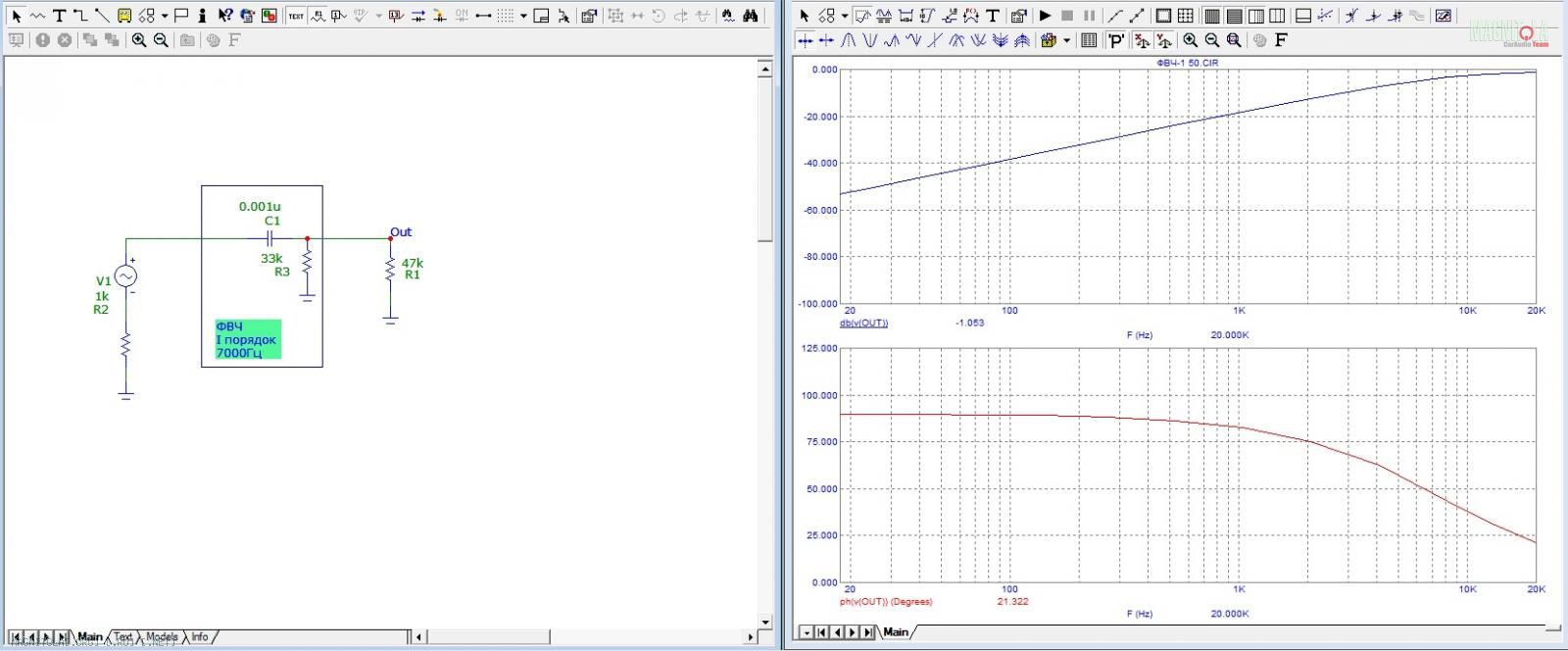Screen dimensions: 1568x651
Task: Open the Models tab
Action: pyautogui.click(x=163, y=637)
